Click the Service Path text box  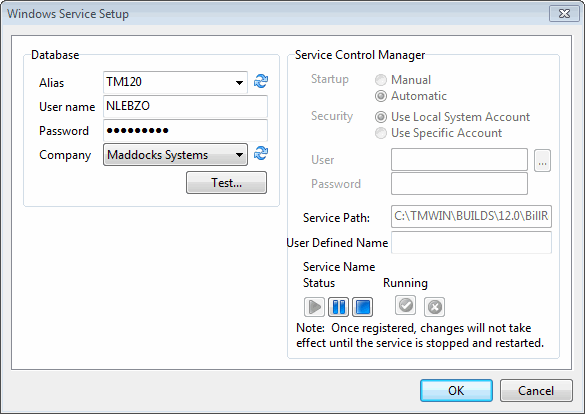pos(471,216)
